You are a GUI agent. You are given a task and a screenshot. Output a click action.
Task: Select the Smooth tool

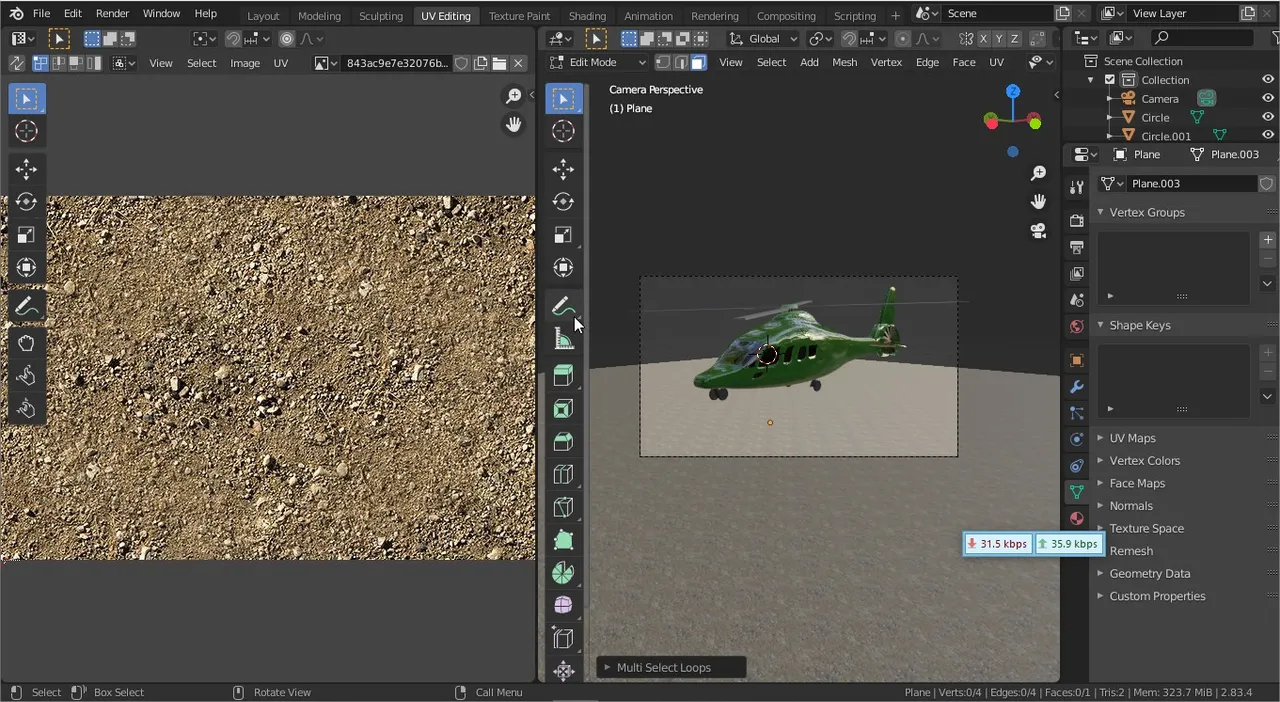click(563, 606)
